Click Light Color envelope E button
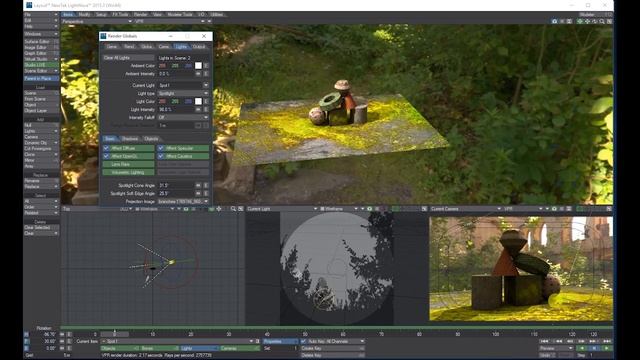This screenshot has width=640, height=360. point(206,101)
